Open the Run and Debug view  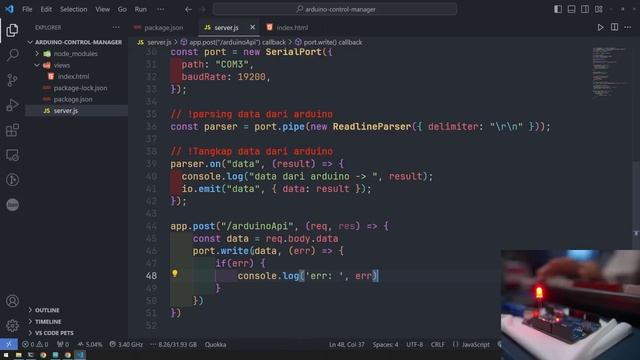pyautogui.click(x=12, y=105)
